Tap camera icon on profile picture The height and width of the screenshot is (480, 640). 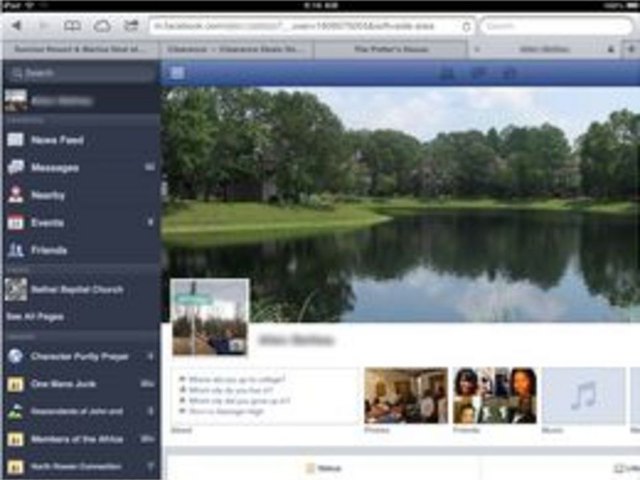(x=237, y=346)
